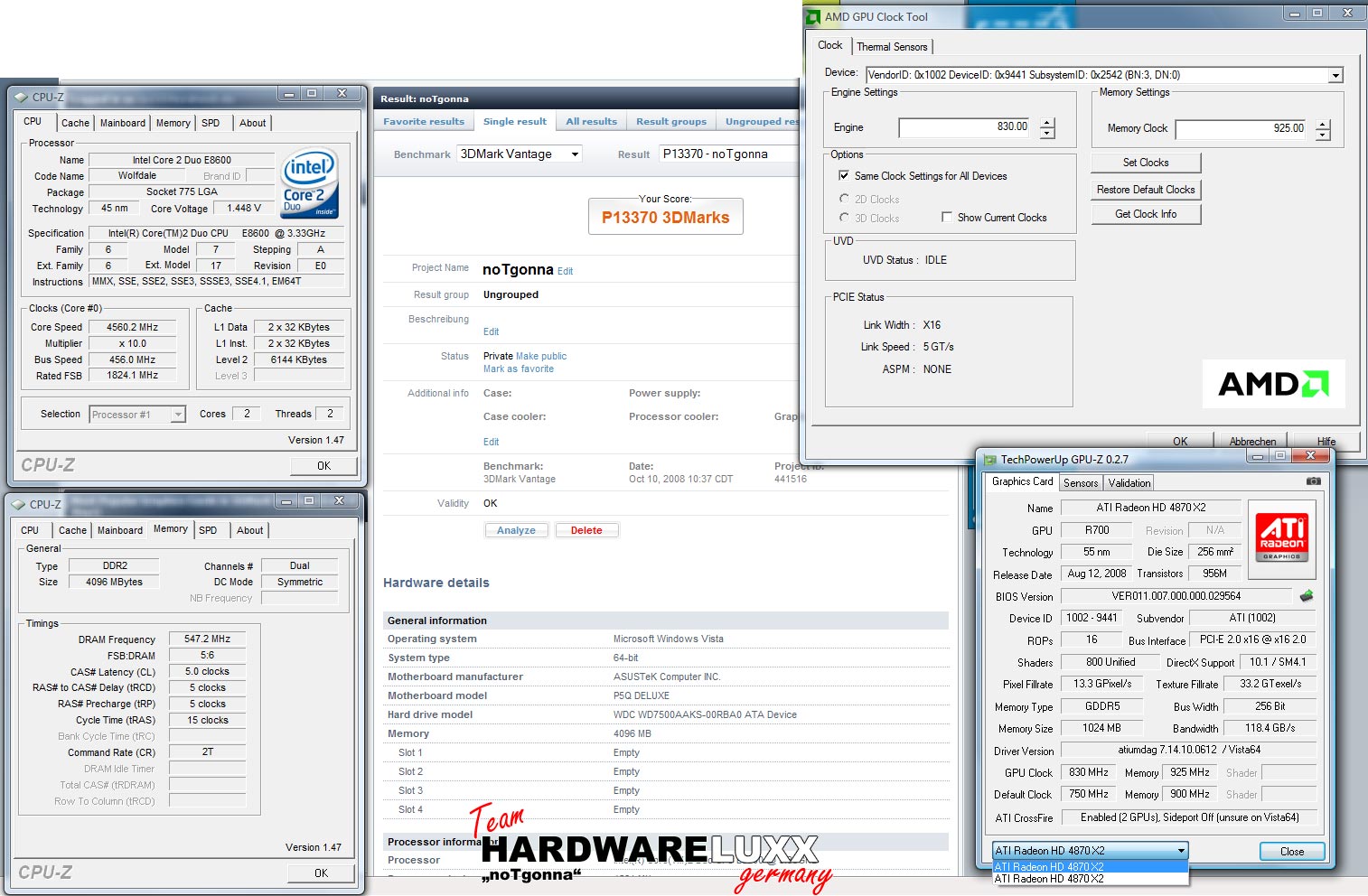Viewport: 1368px width, 896px height.
Task: Click Edit link next to noTgonna project name
Action: coord(565,271)
